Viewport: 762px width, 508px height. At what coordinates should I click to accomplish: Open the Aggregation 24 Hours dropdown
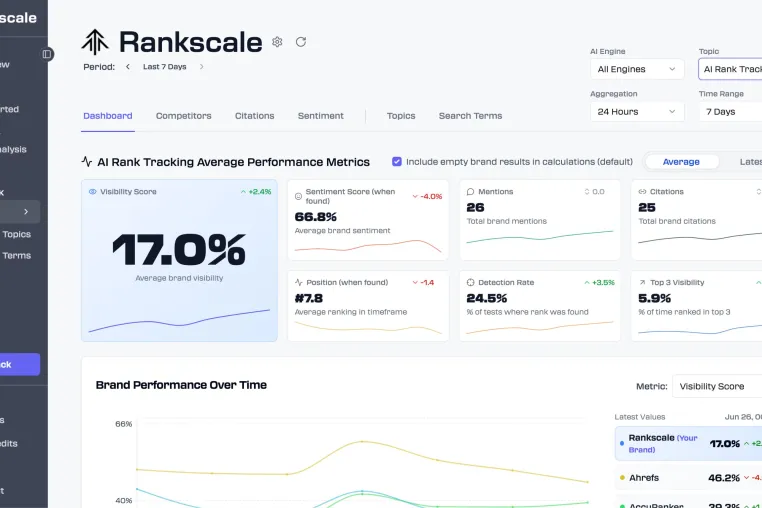(x=637, y=111)
